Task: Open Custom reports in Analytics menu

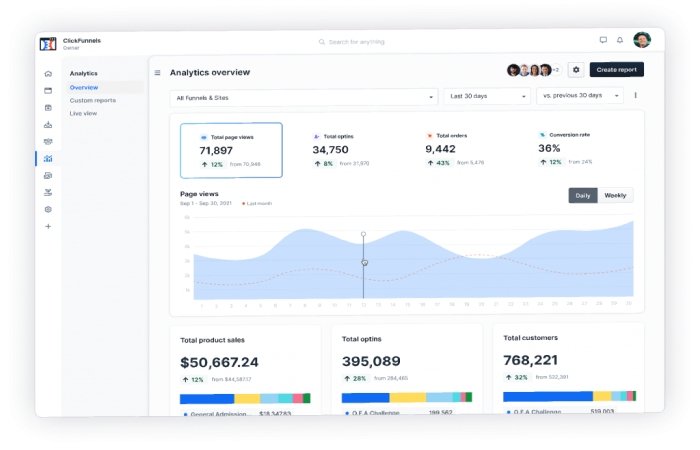Action: [x=92, y=100]
